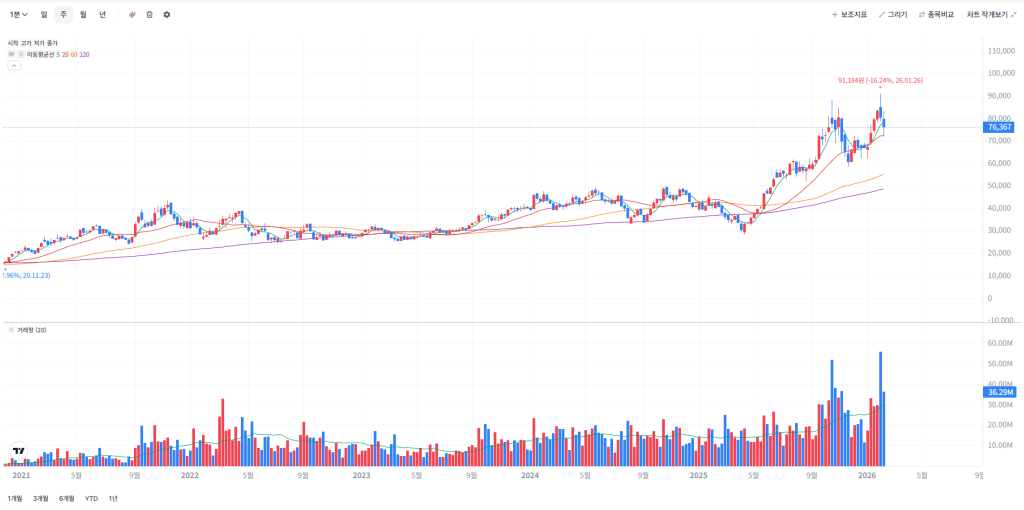Open the candlestick chart type icon
The height and width of the screenshot is (510, 1024).
pyautogui.click(x=132, y=15)
